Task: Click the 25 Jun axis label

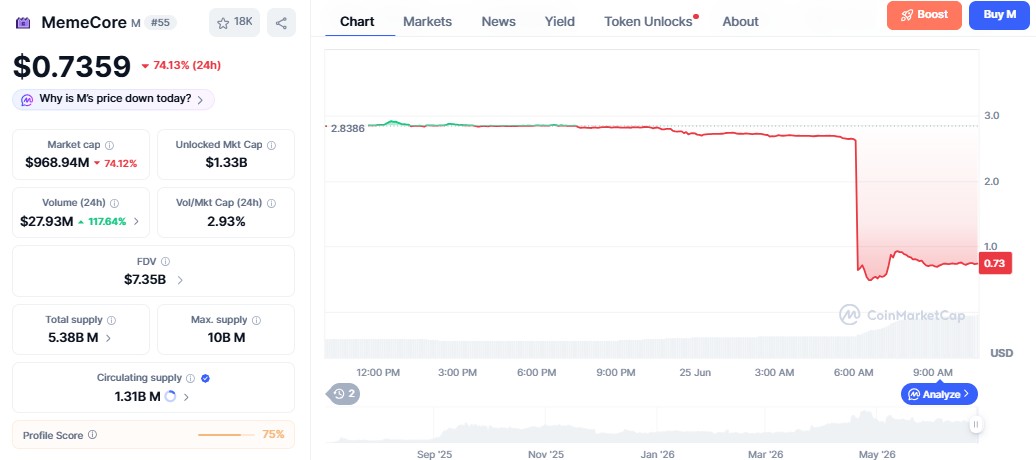Action: click(x=695, y=373)
